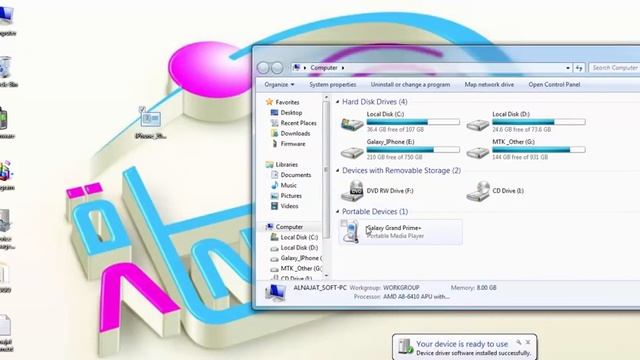Open Galaxy_IPhone (E:) drive icon
This screenshot has width=640, height=360.
[x=352, y=153]
